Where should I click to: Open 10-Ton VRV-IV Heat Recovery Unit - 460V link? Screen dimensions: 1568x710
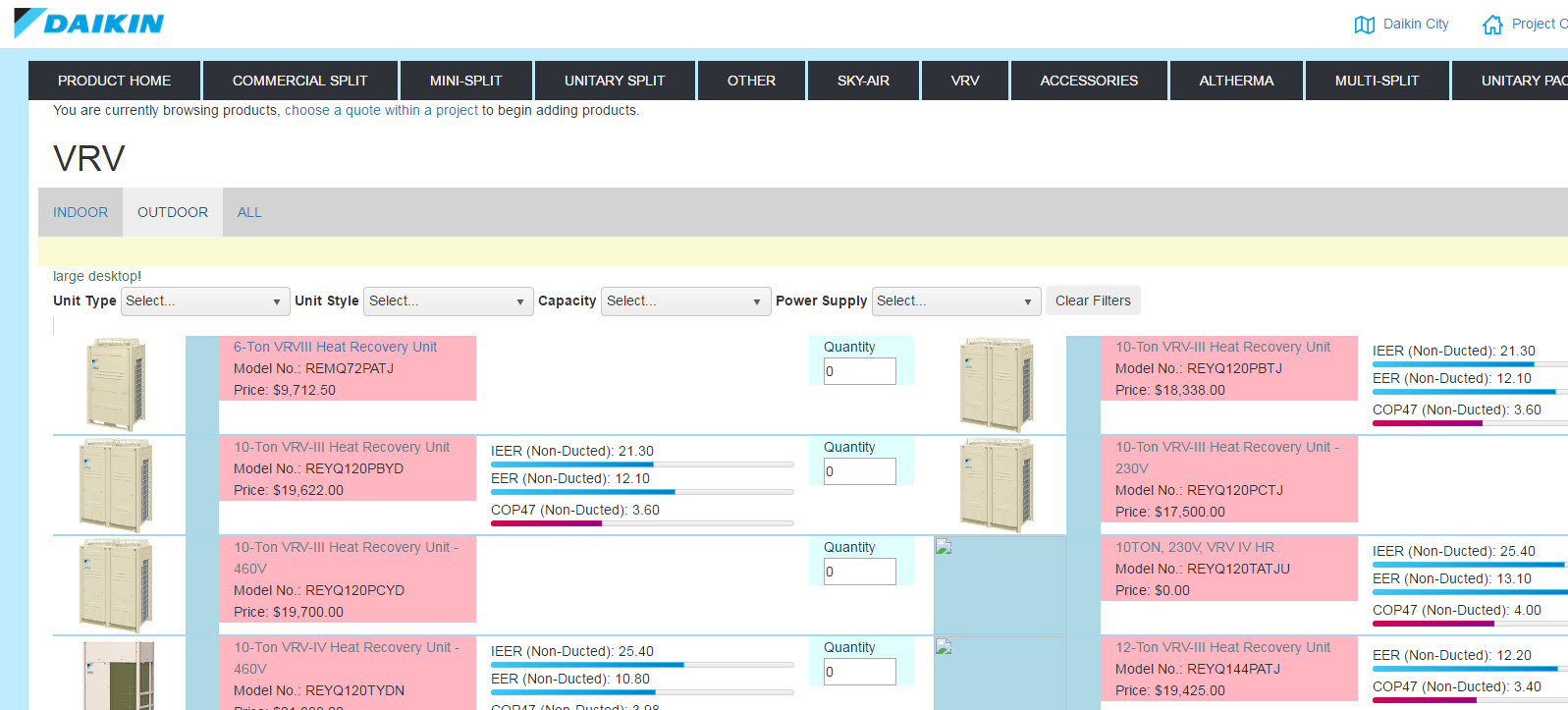347,658
